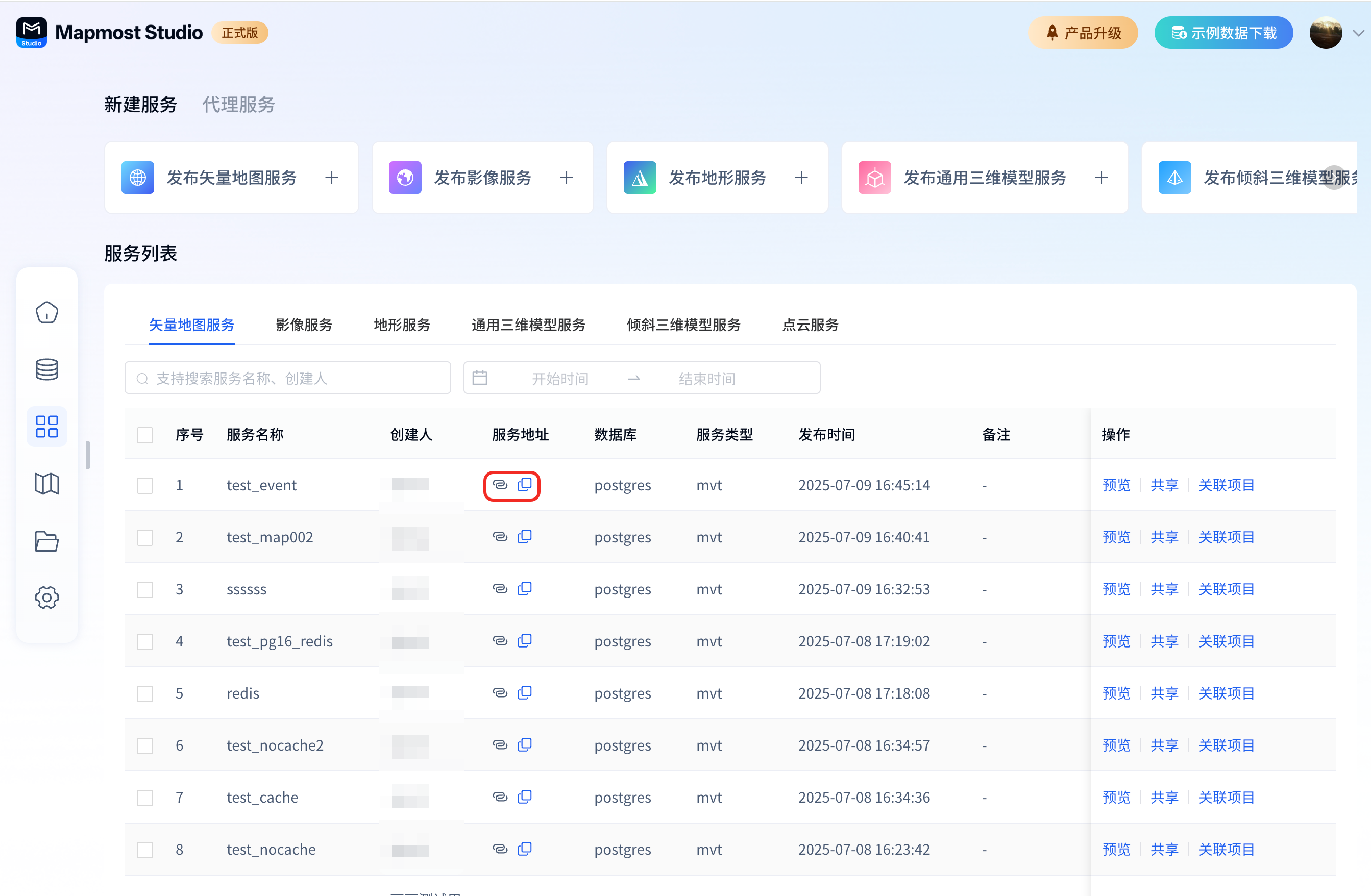Viewport: 1371px width, 896px height.
Task: Copy service address of test_event
Action: click(525, 485)
